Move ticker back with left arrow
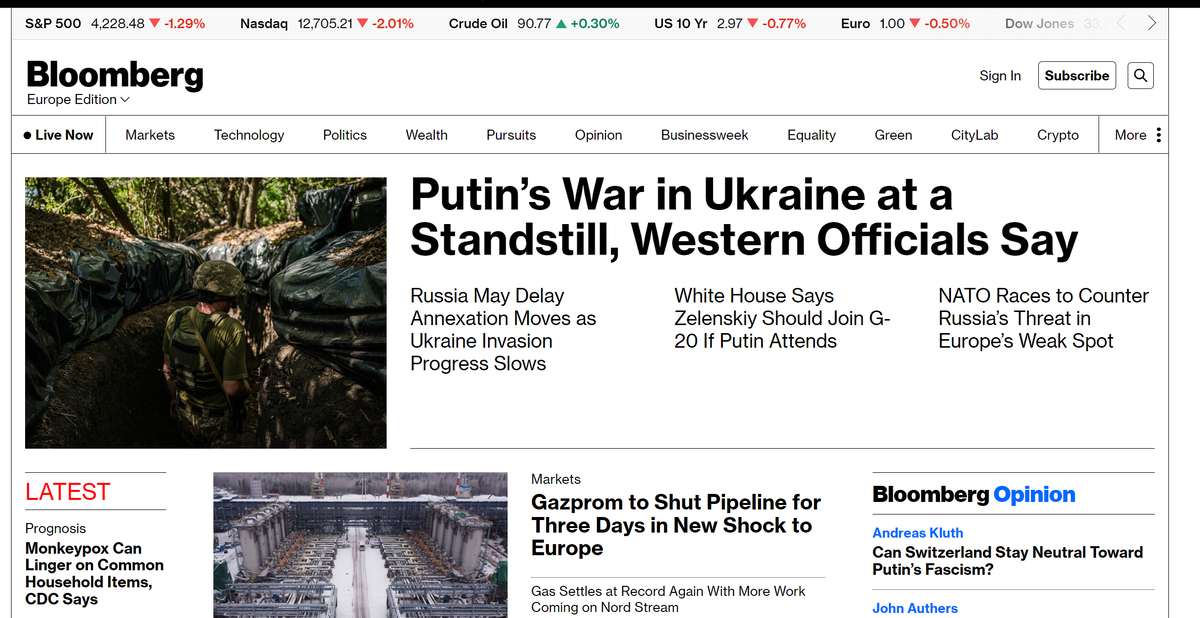The image size is (1200, 618). tap(1121, 23)
